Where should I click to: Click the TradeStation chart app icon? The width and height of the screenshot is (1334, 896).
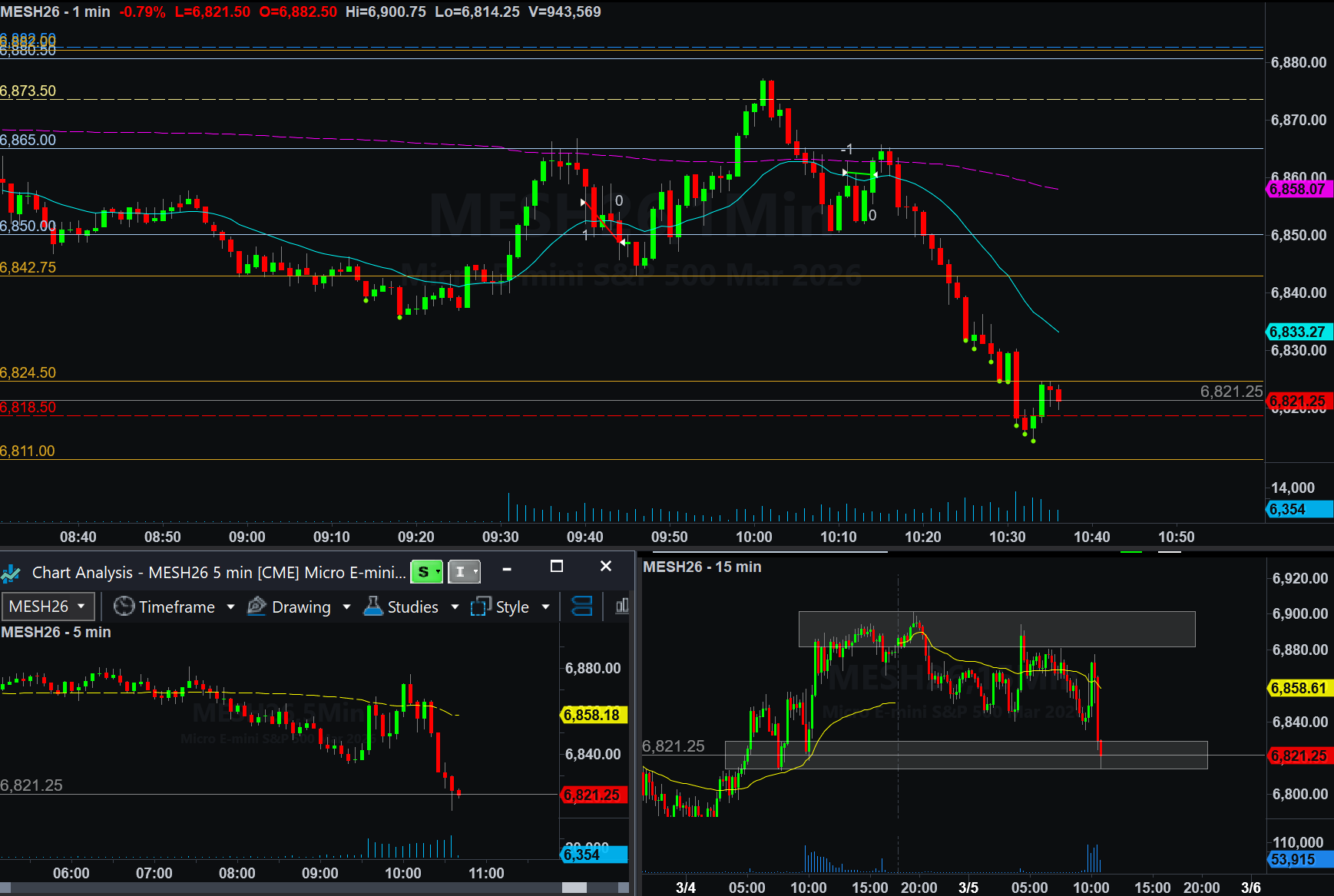click(x=11, y=573)
